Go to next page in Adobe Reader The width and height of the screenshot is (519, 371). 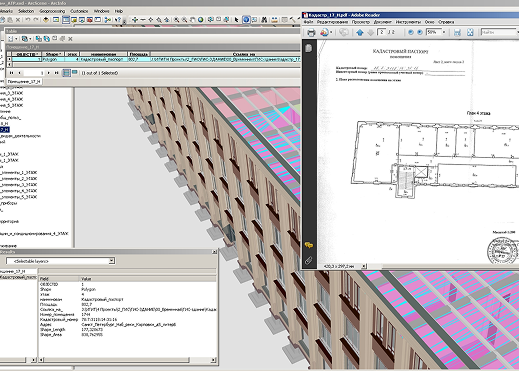[370, 32]
